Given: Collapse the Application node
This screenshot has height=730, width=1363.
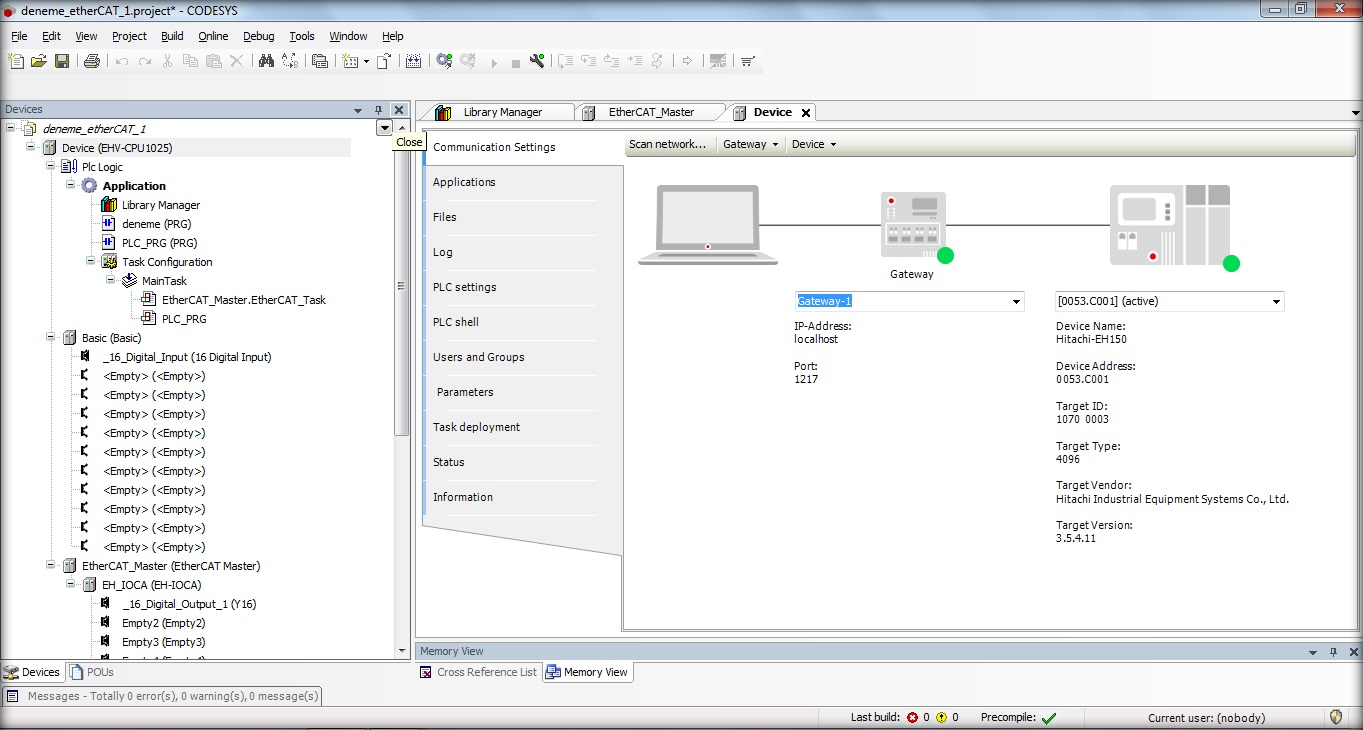Looking at the screenshot, I should (x=71, y=185).
